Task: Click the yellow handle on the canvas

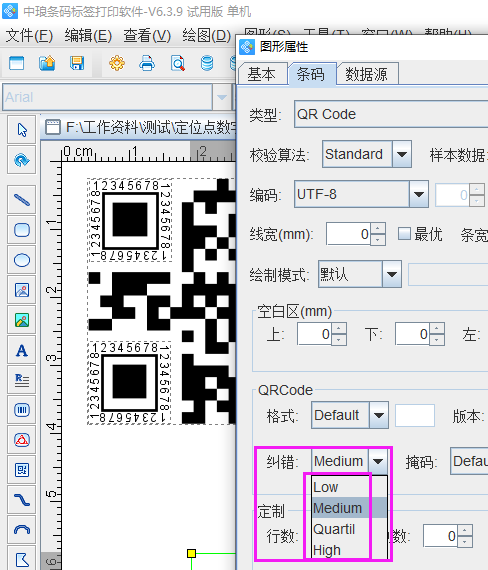Action: coord(191,553)
